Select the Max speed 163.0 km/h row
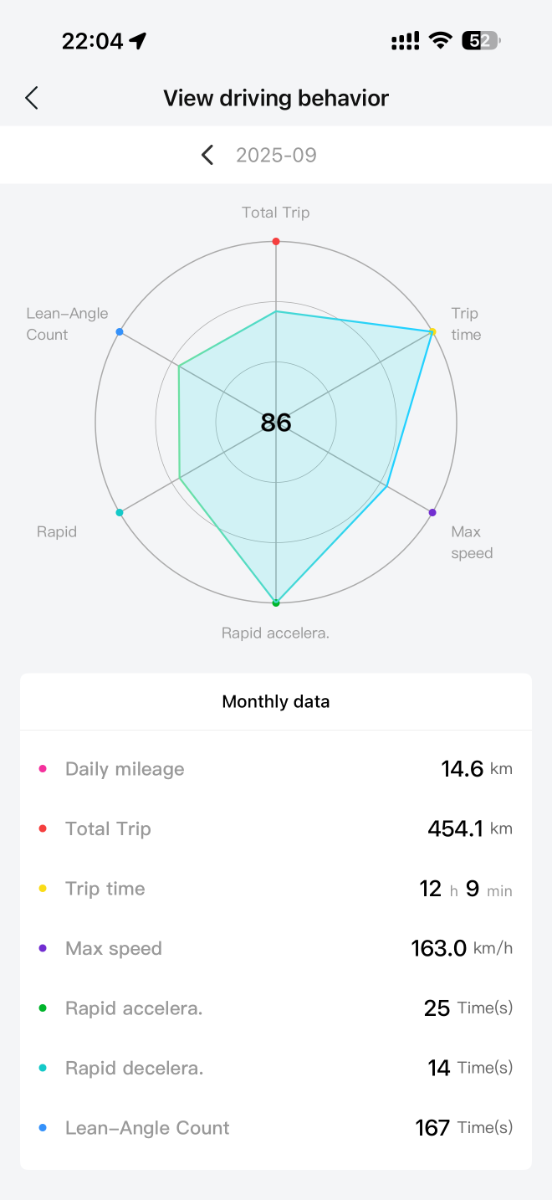Image resolution: width=552 pixels, height=1200 pixels. (x=276, y=948)
